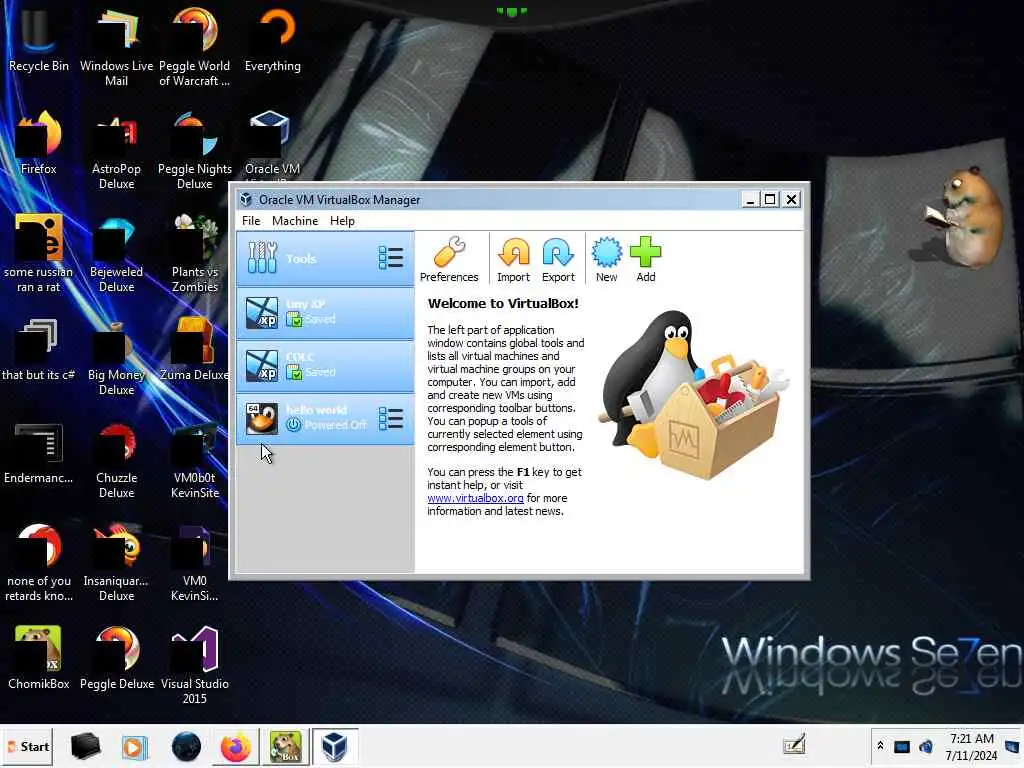This screenshot has height=768, width=1024.
Task: Open the Machine menu
Action: (295, 221)
